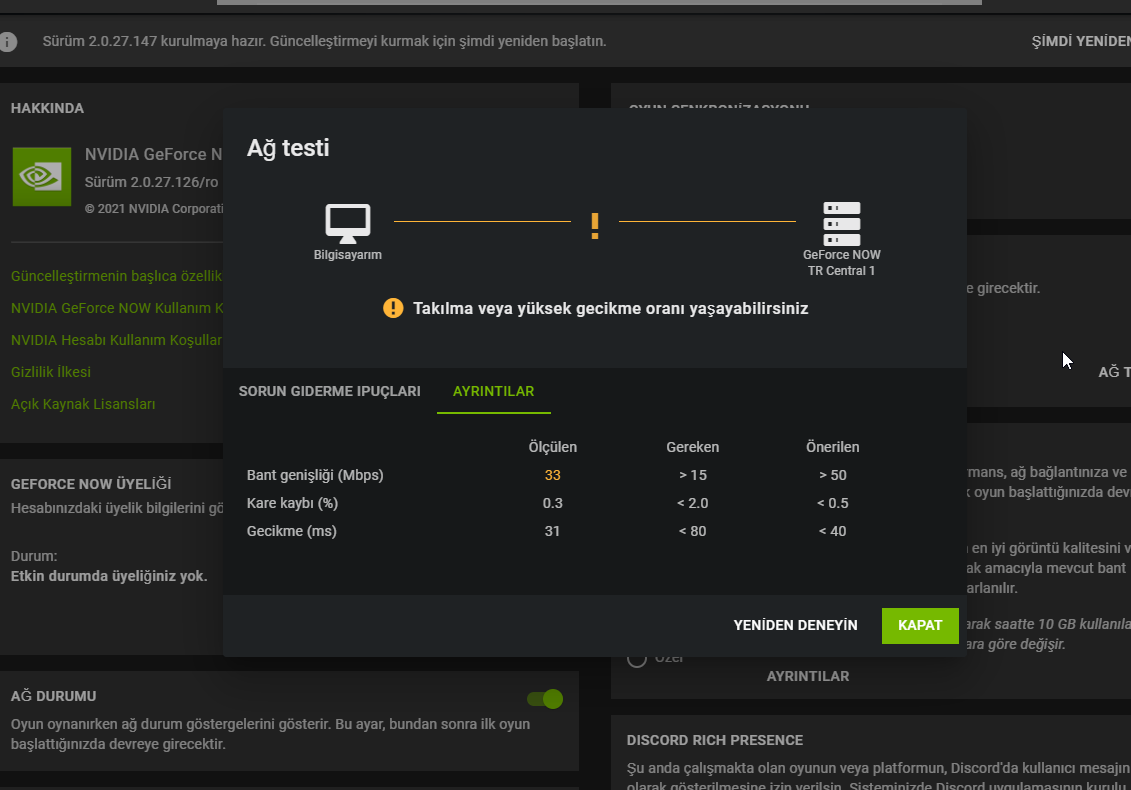Select the Ayrıntılar tab in dialog
The width and height of the screenshot is (1131, 790).
[x=493, y=391]
